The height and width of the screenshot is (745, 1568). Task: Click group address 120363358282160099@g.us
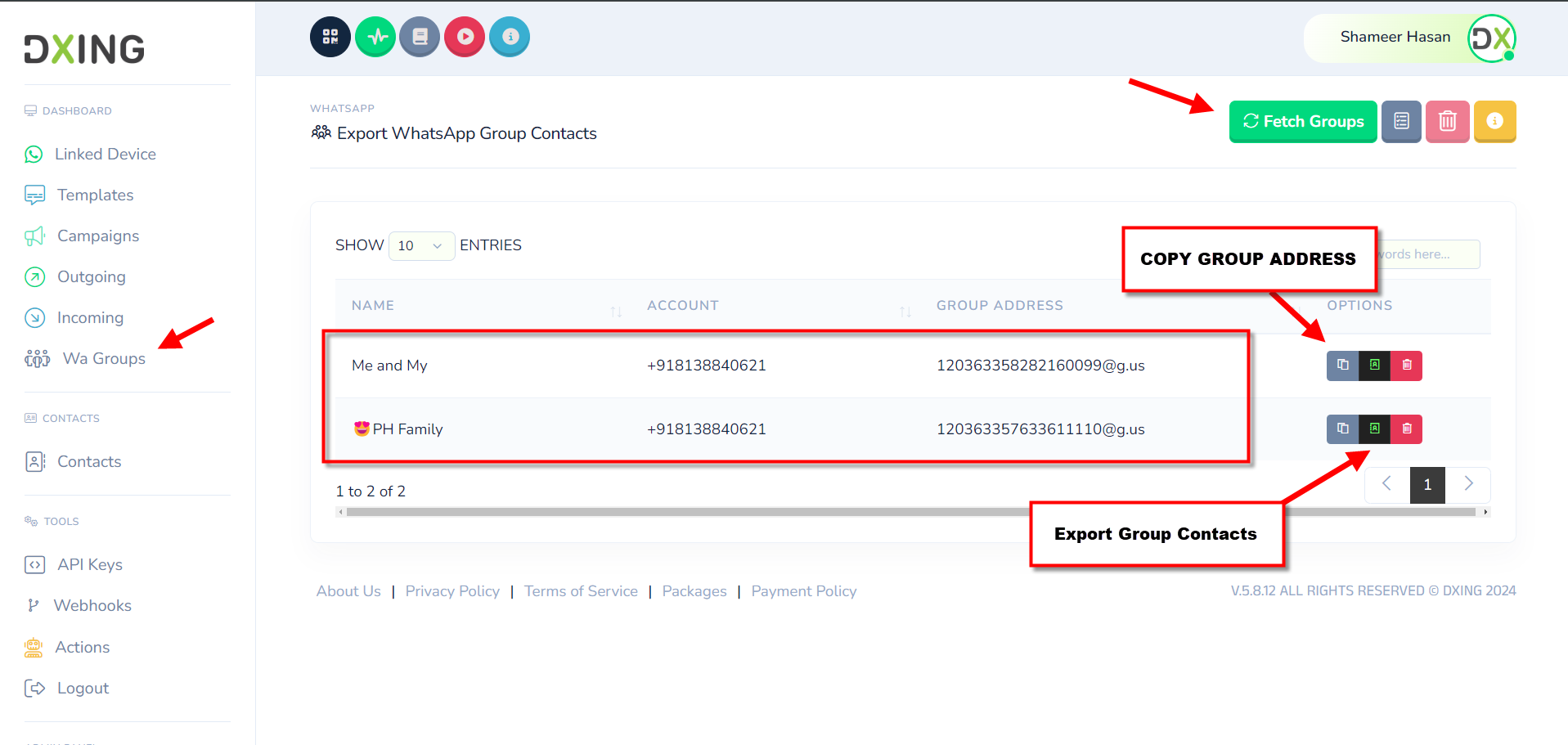click(x=1040, y=366)
